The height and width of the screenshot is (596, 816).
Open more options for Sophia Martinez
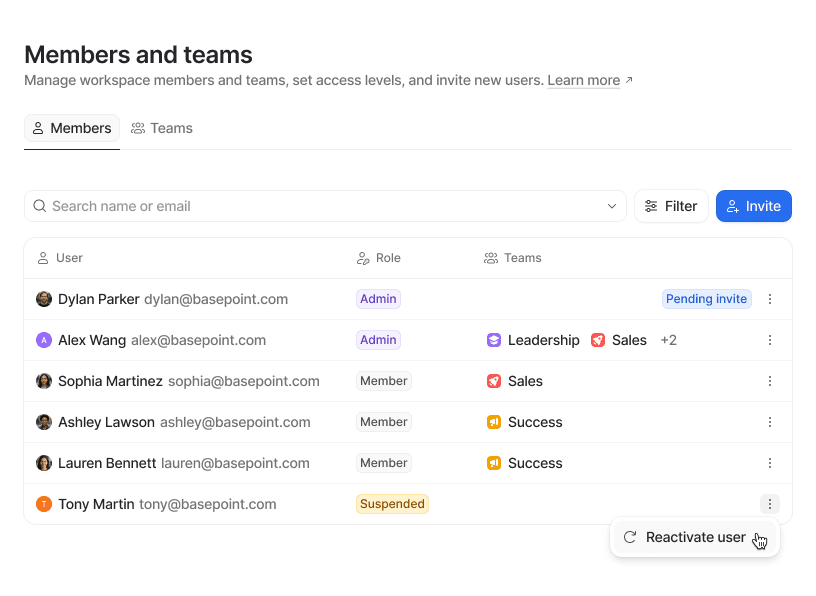coord(770,381)
